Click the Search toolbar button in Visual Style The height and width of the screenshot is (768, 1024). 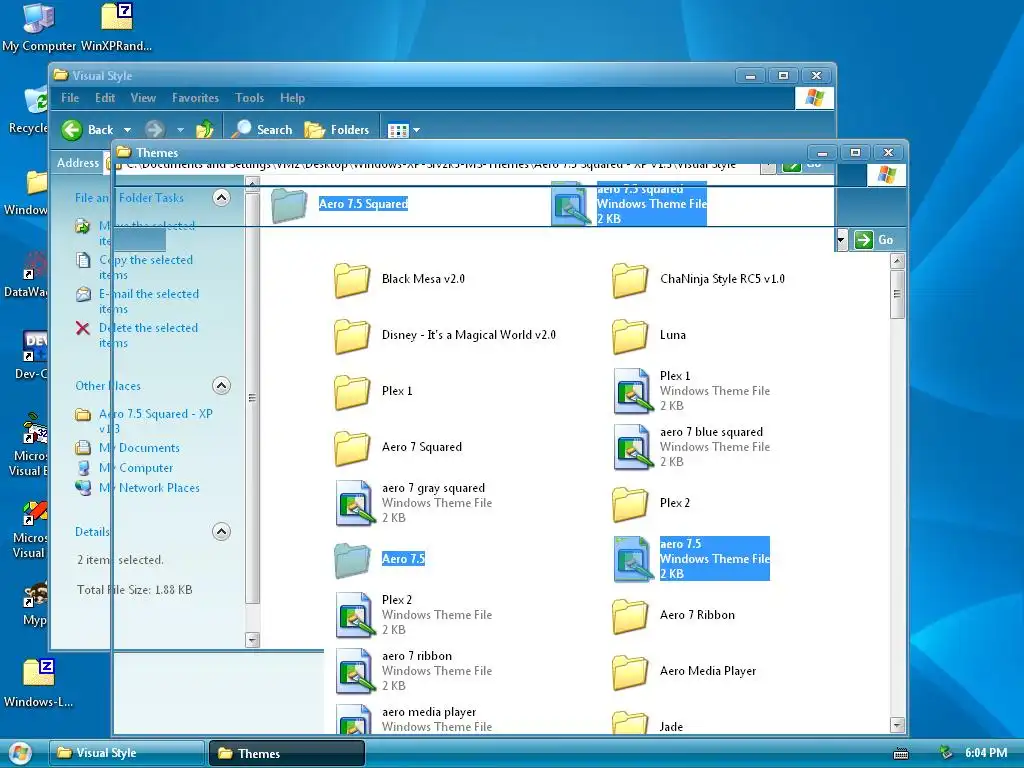[x=262, y=129]
